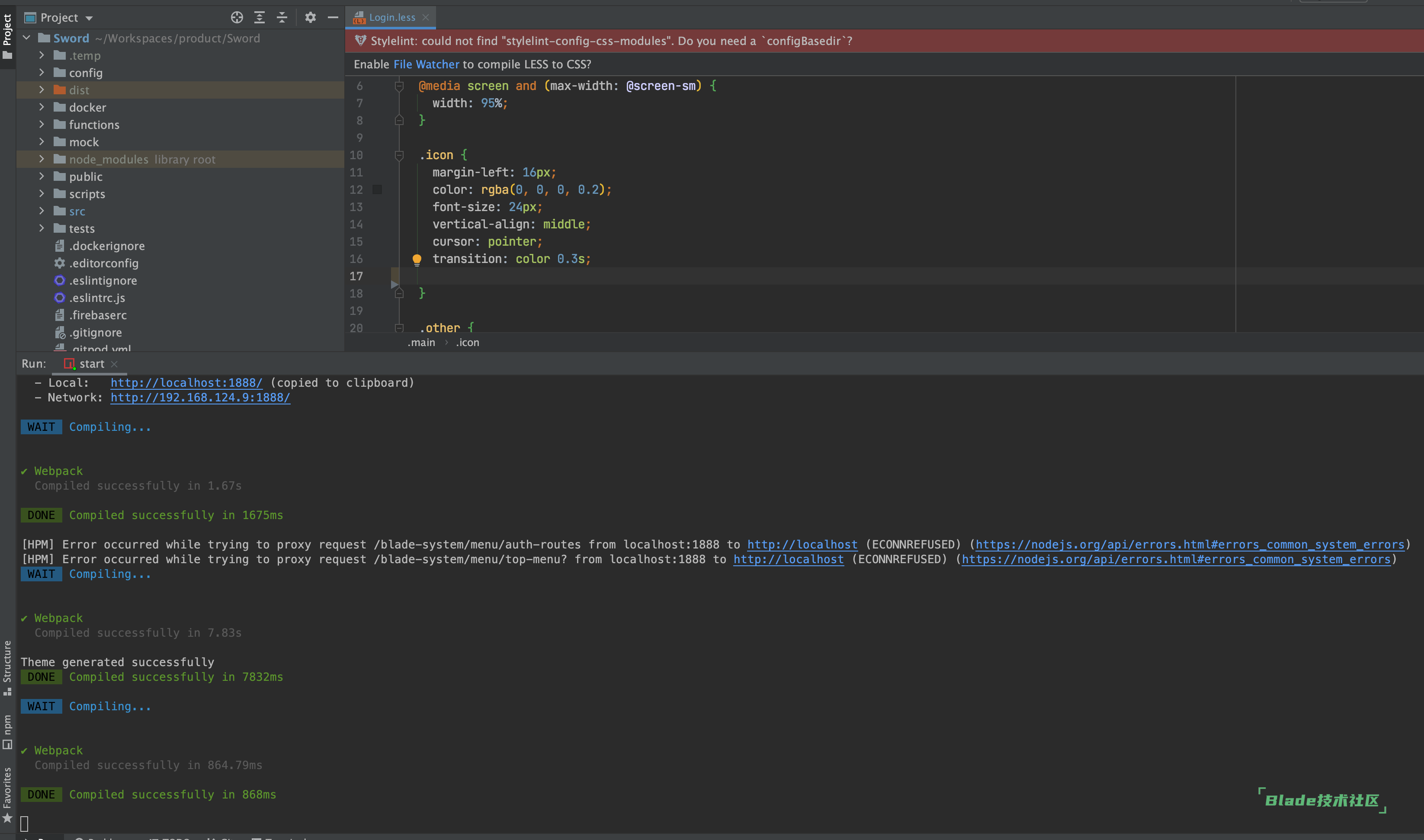Viewport: 1424px width, 840px height.
Task: Click fold end marker on line 18
Action: [x=399, y=293]
